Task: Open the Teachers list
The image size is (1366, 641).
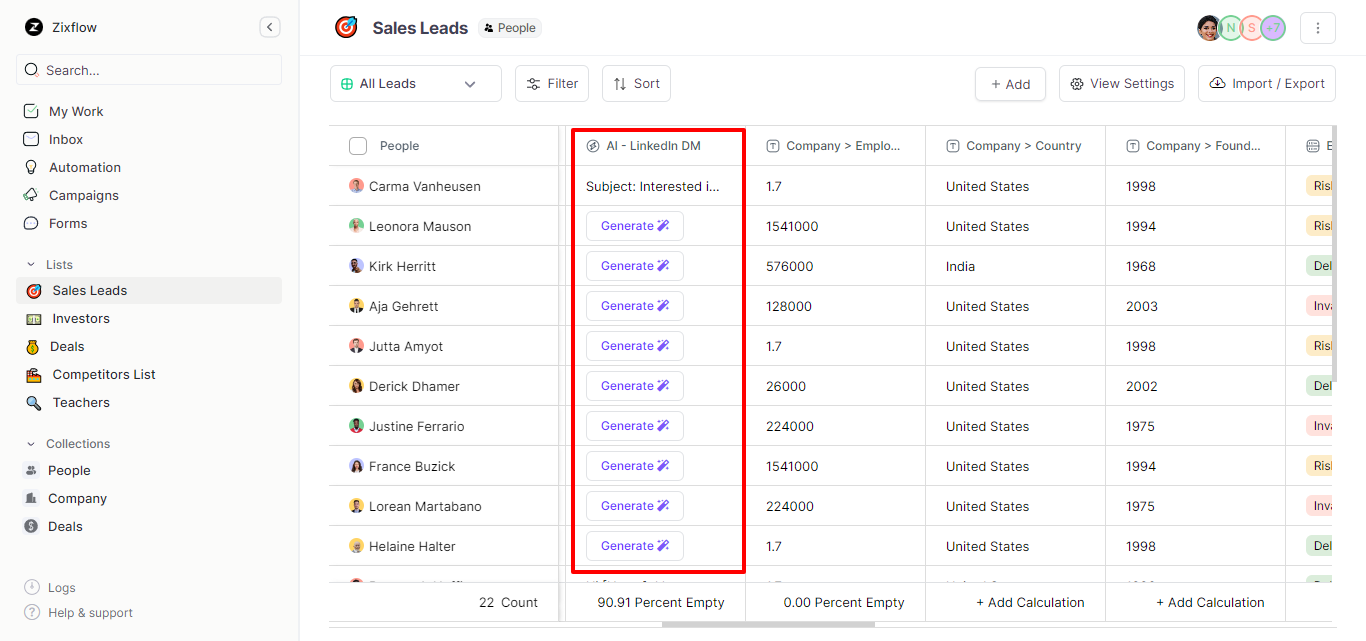Action: tap(79, 402)
